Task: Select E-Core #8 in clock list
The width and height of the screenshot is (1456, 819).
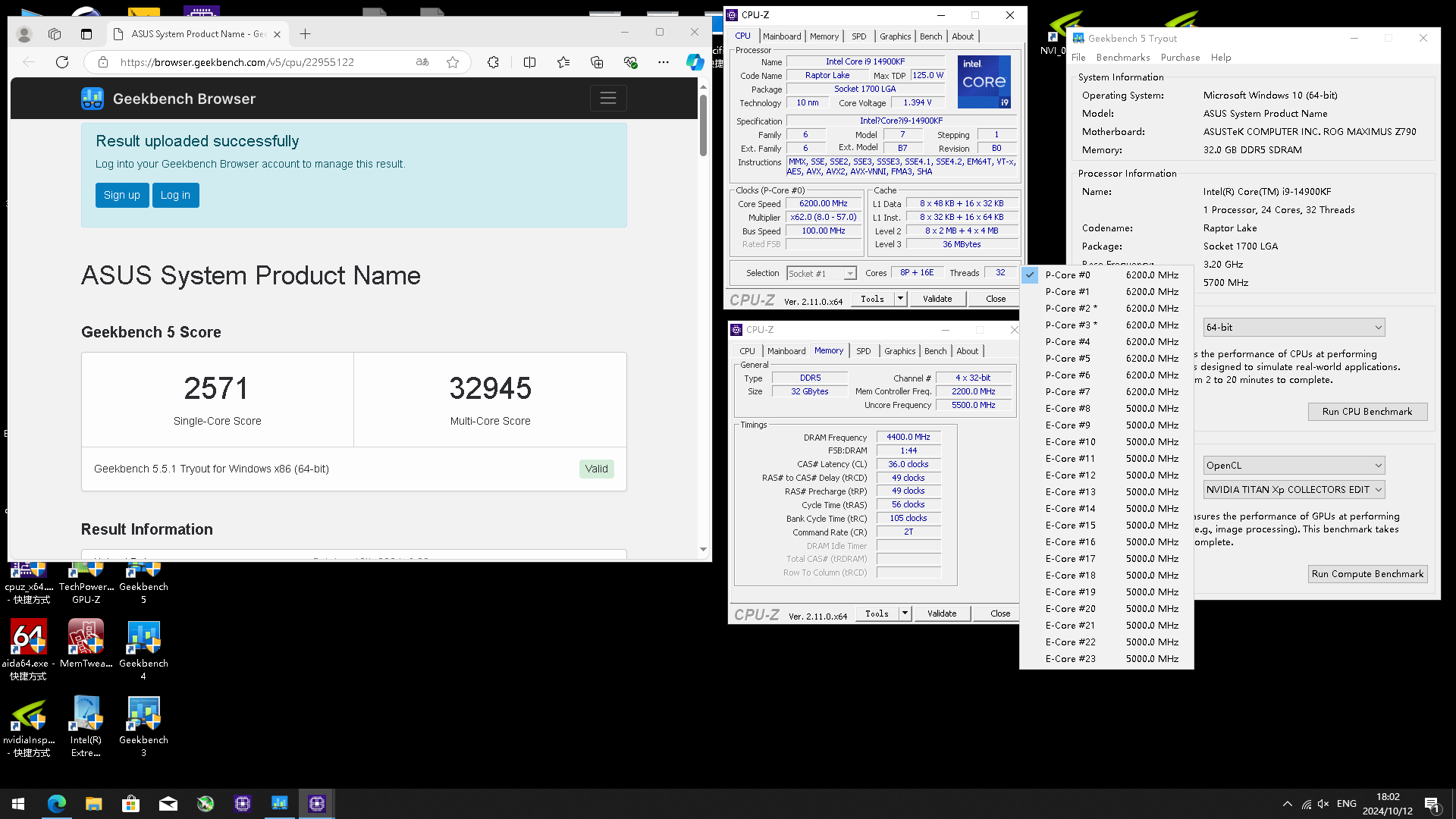Action: pyautogui.click(x=1106, y=409)
